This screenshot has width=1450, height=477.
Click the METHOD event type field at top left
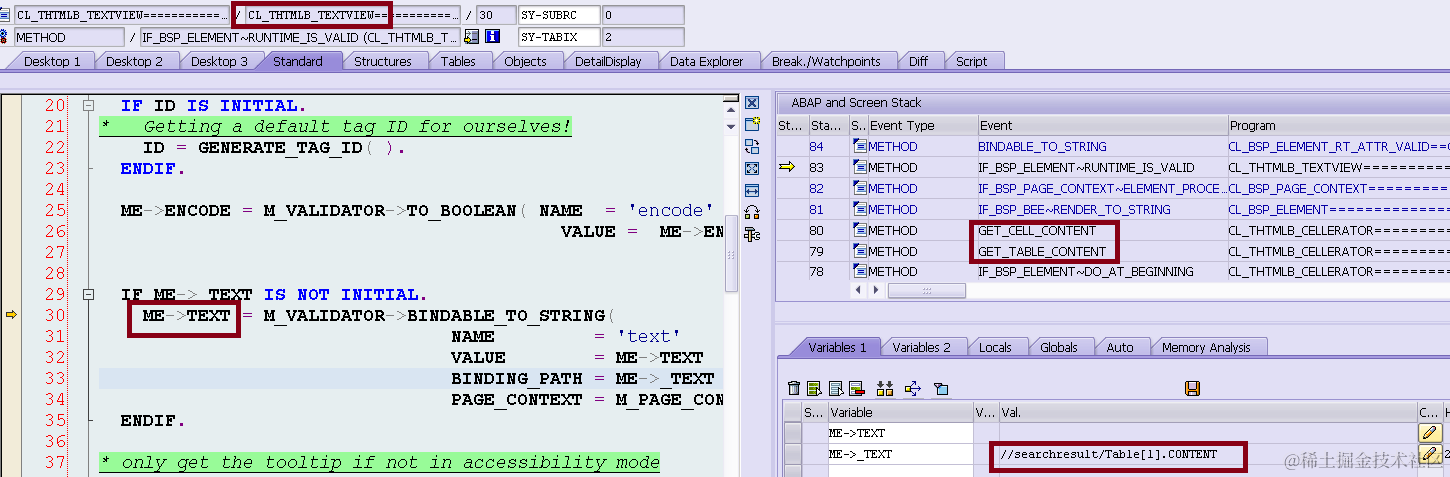69,37
